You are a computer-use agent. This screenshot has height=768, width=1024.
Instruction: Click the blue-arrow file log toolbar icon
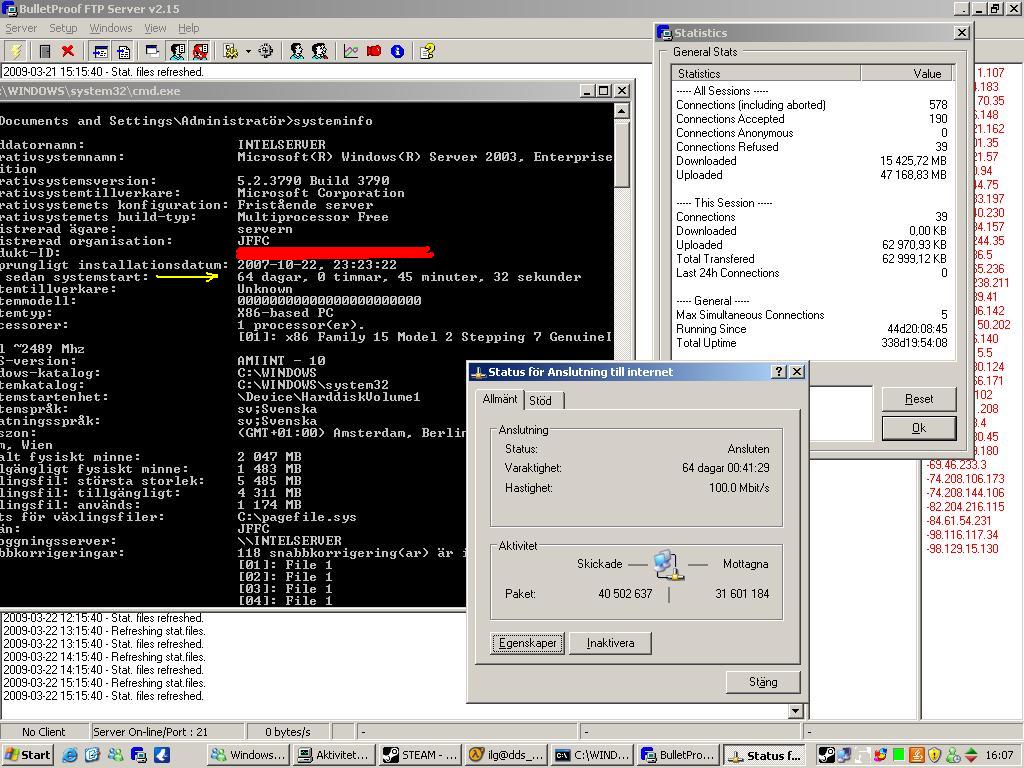pos(123,51)
